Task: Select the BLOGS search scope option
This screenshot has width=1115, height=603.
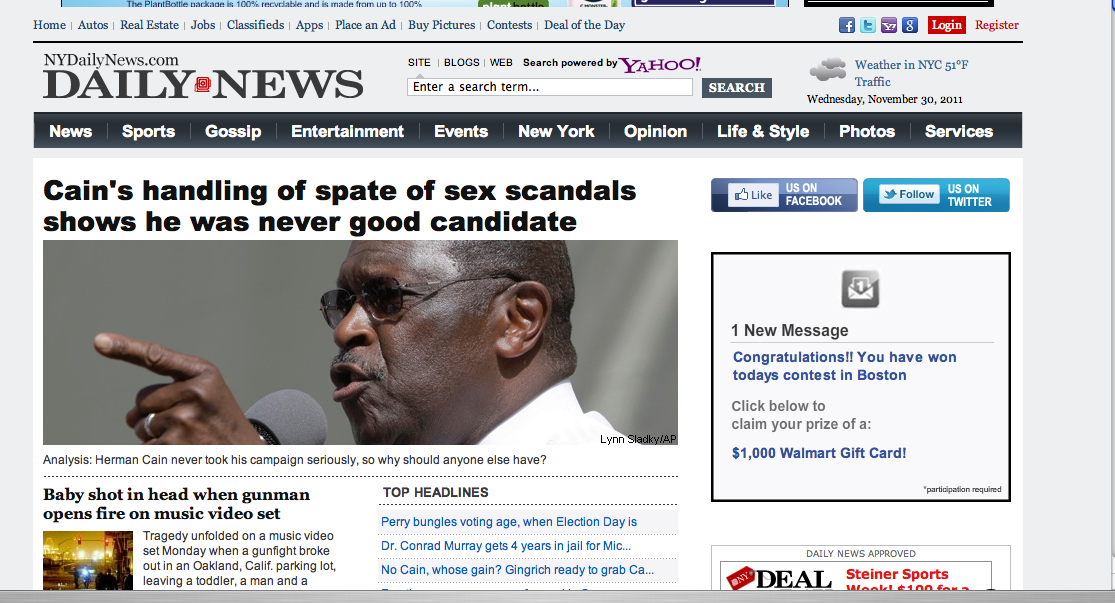Action: [462, 63]
